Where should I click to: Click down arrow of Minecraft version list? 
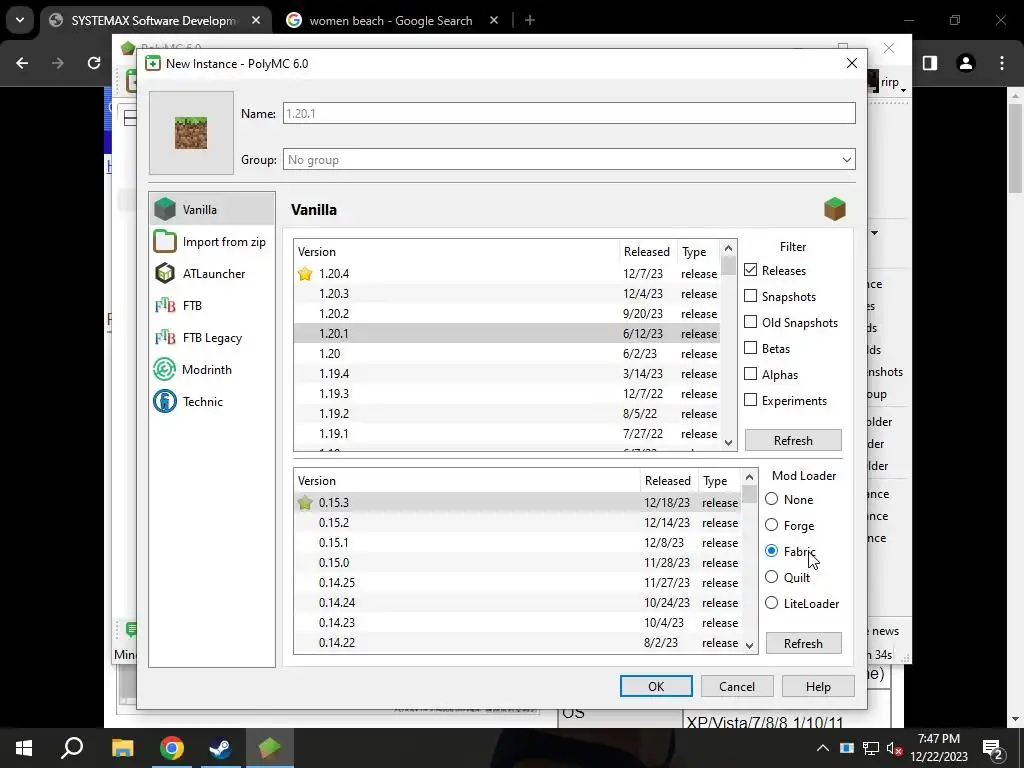[729, 443]
